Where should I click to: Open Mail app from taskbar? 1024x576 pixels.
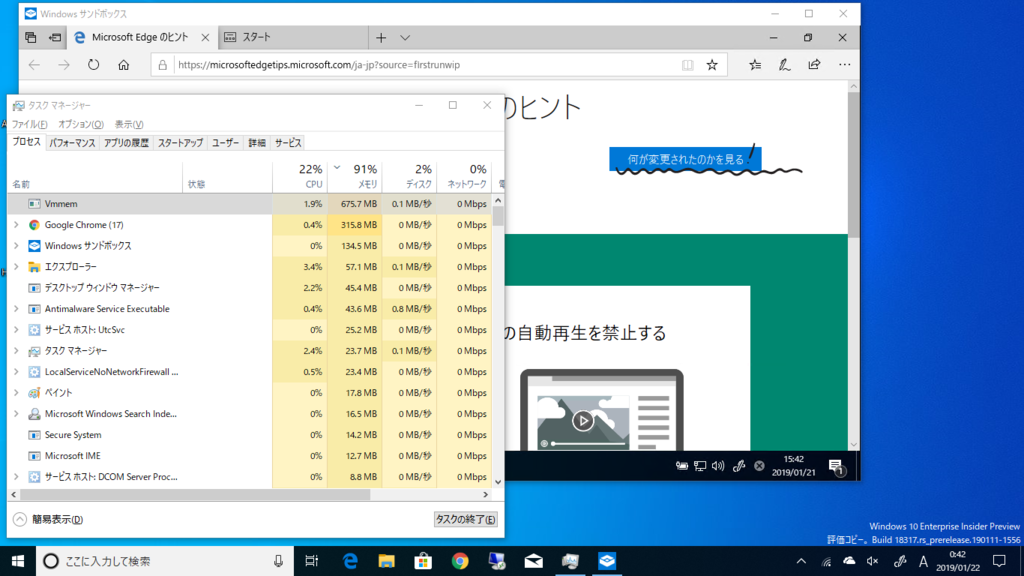coord(534,561)
